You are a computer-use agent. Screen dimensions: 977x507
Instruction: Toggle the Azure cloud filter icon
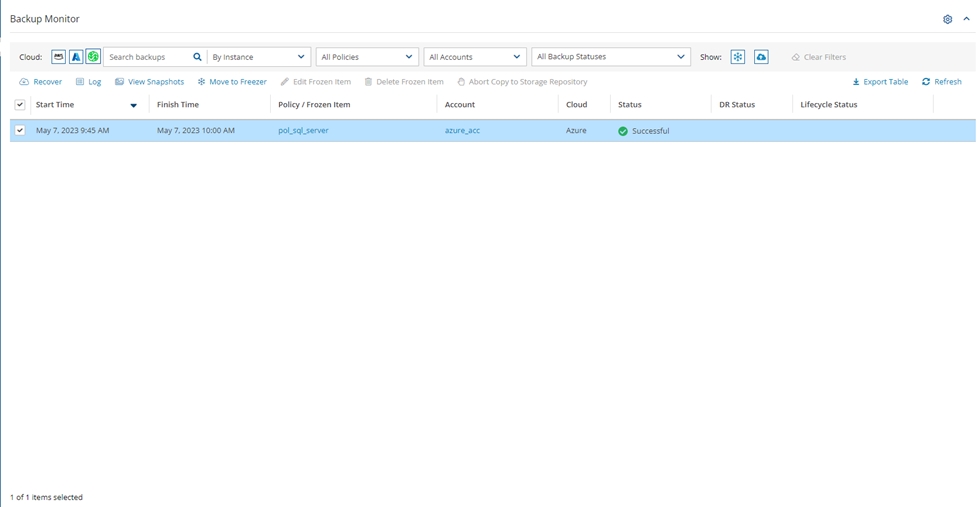pyautogui.click(x=76, y=57)
